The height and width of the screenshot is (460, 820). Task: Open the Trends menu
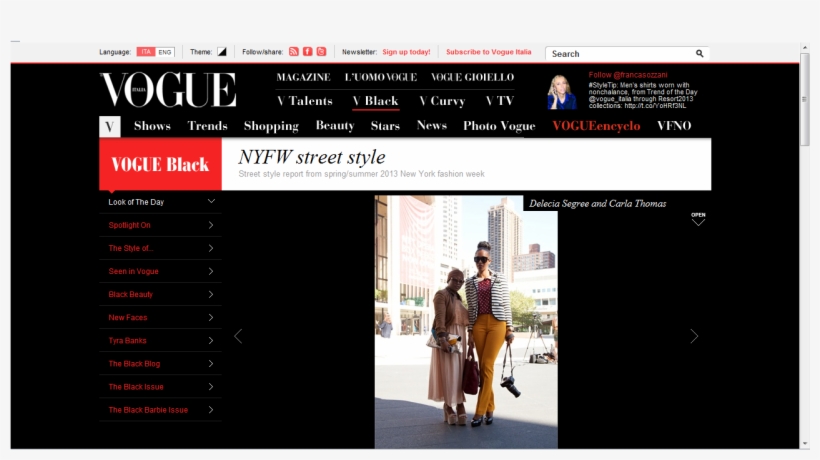pos(208,126)
